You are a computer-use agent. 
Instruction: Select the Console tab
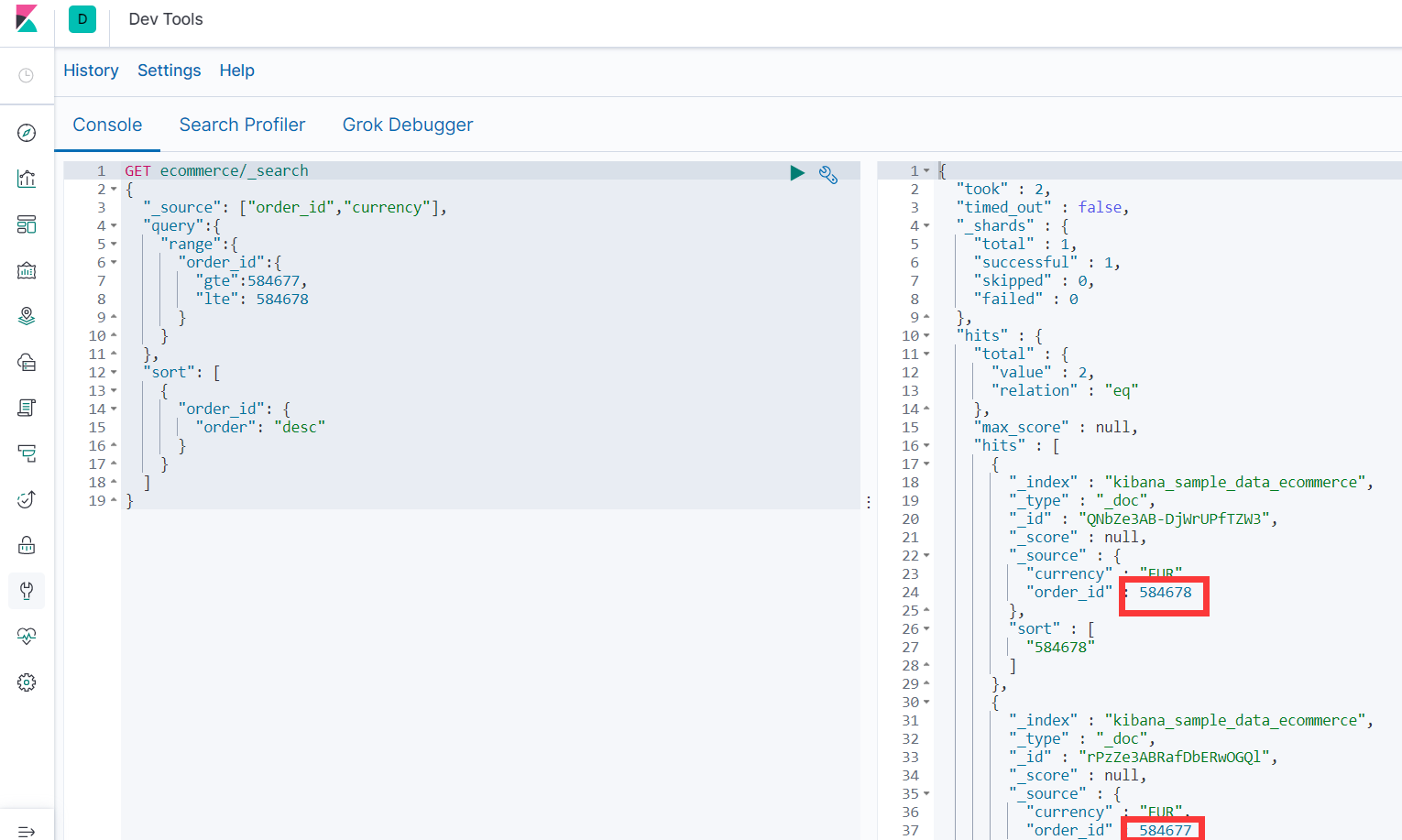(107, 125)
